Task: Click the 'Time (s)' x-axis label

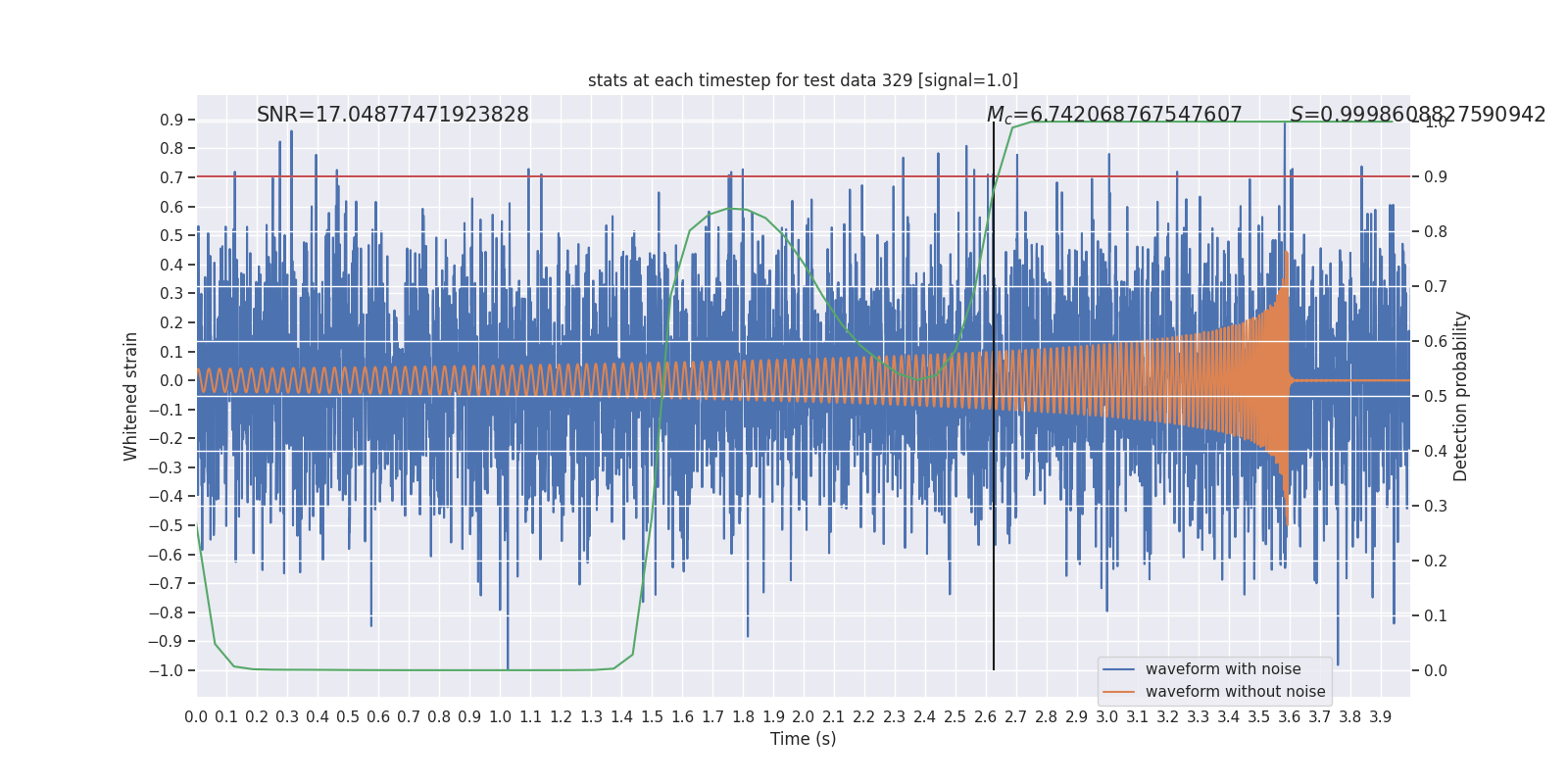Action: (803, 739)
